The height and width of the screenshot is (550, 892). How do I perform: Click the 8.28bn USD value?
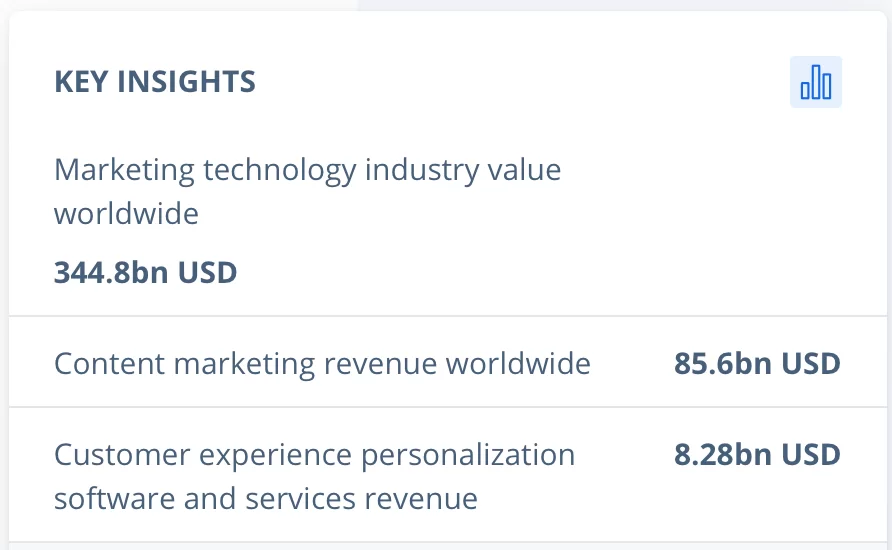coord(757,454)
